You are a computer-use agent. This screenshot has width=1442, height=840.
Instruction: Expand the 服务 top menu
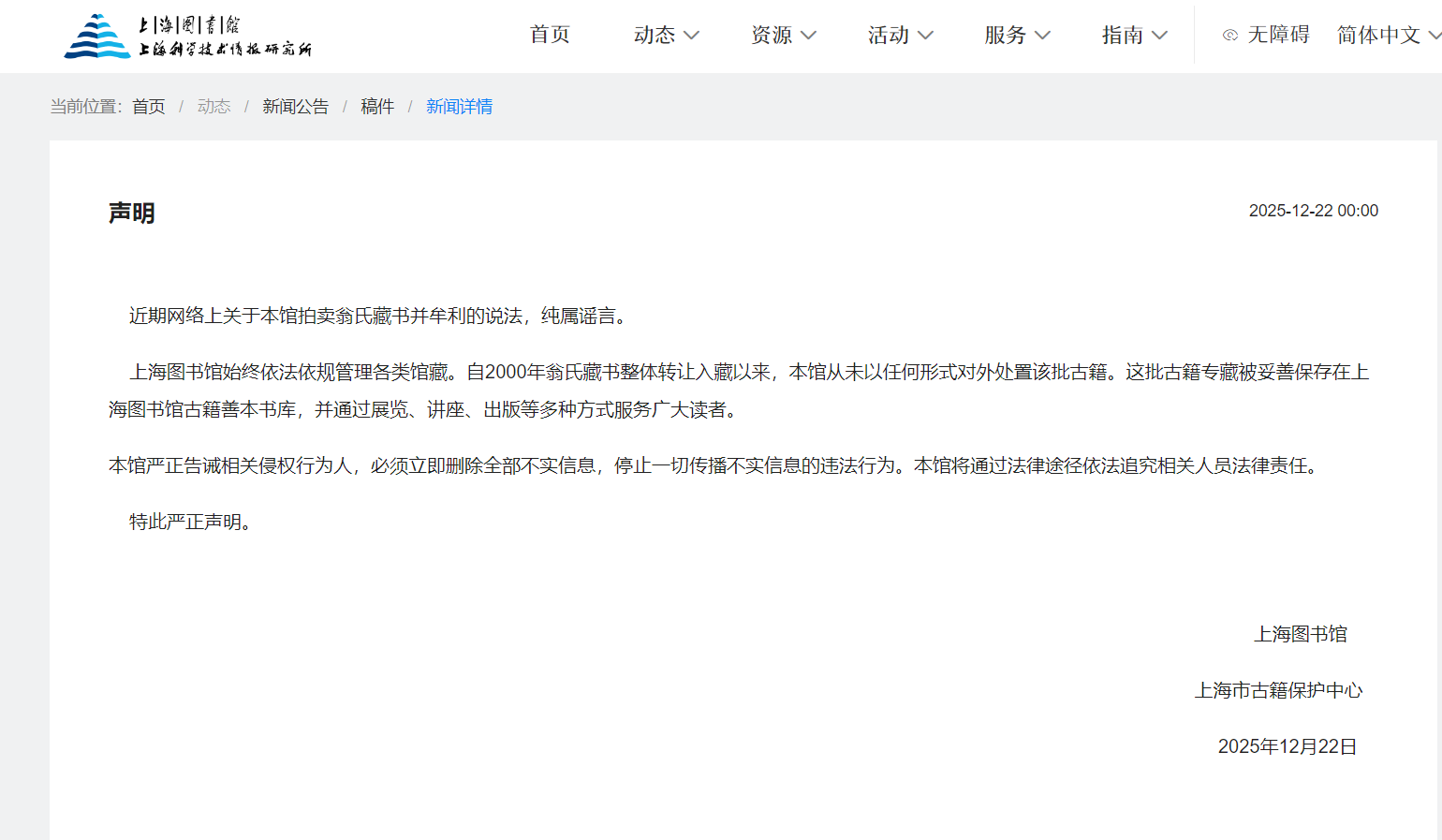coord(1017,36)
